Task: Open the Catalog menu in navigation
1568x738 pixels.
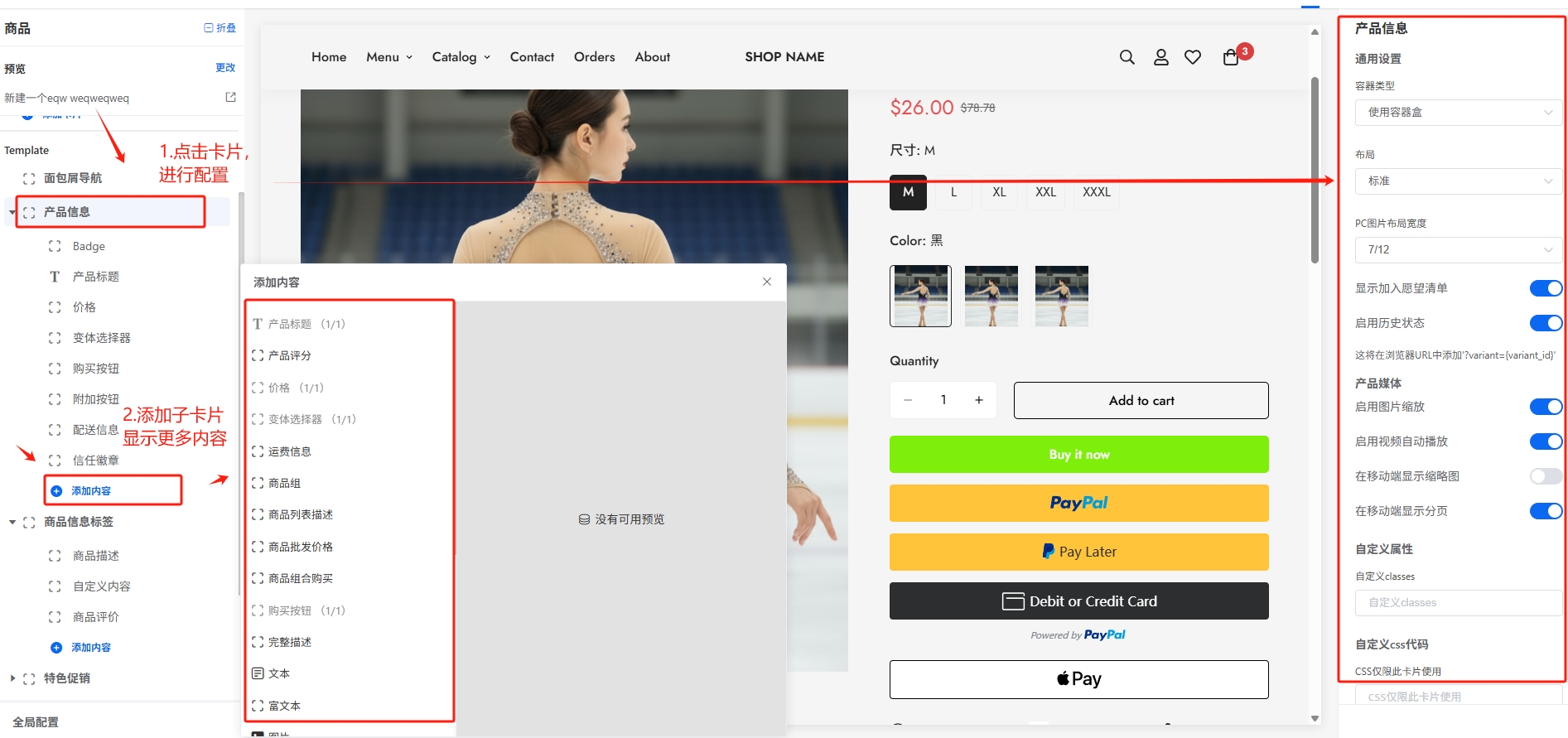Action: coord(461,57)
